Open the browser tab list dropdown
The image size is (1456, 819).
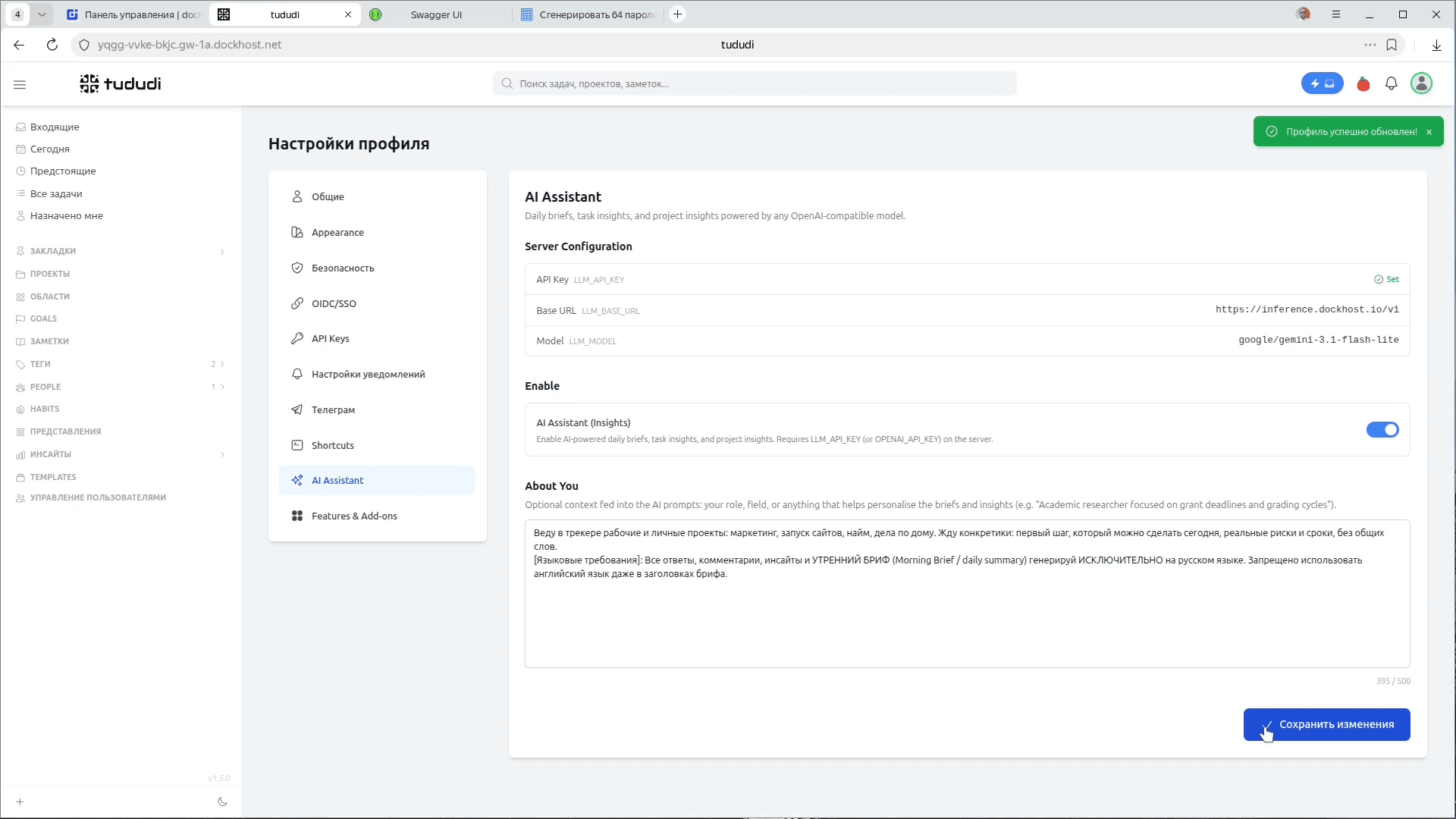point(42,14)
